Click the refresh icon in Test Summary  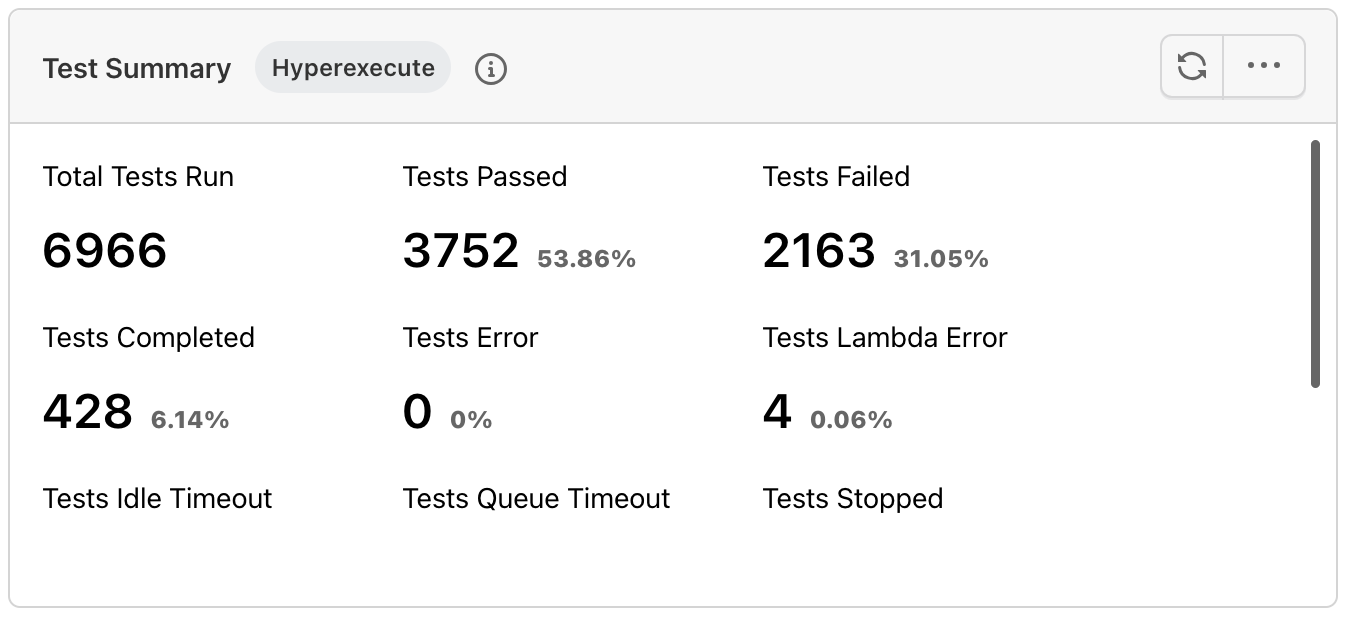point(1192,67)
